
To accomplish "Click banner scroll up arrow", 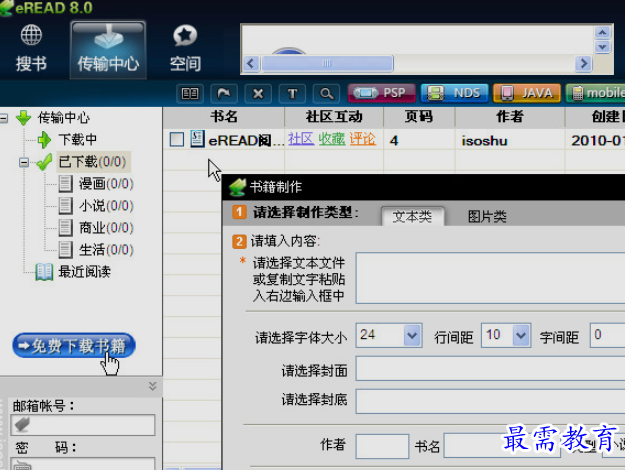I will tap(602, 32).
